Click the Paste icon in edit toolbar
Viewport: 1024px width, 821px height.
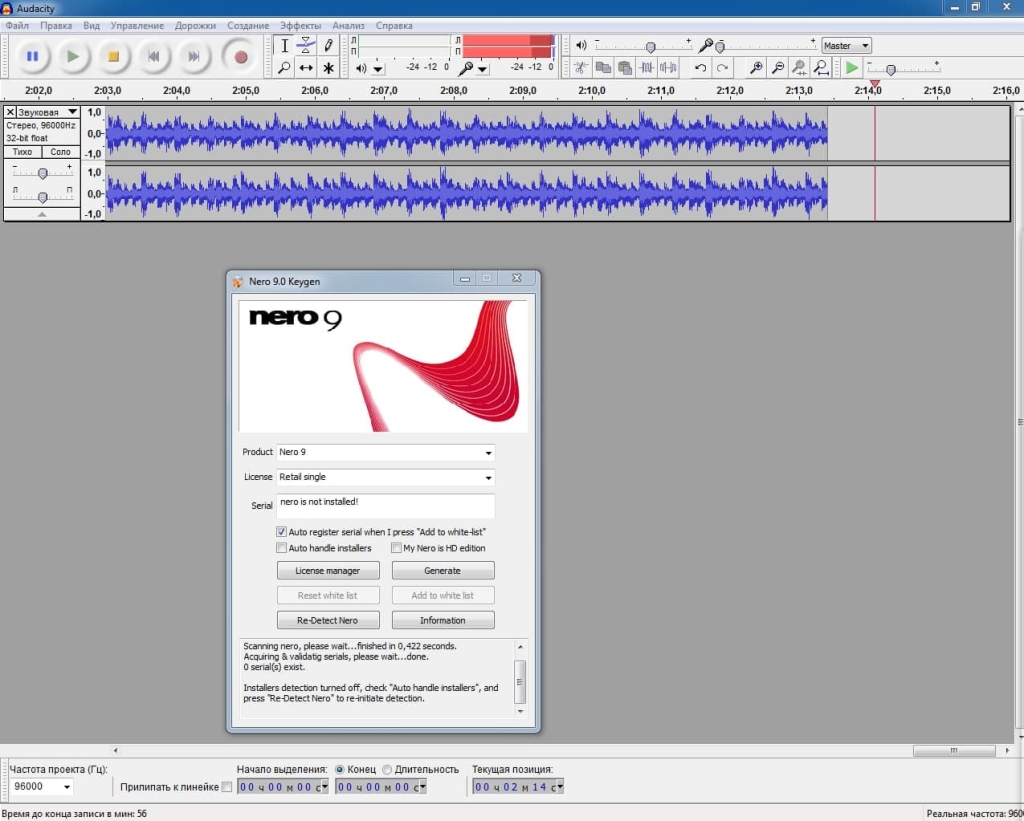coord(624,67)
